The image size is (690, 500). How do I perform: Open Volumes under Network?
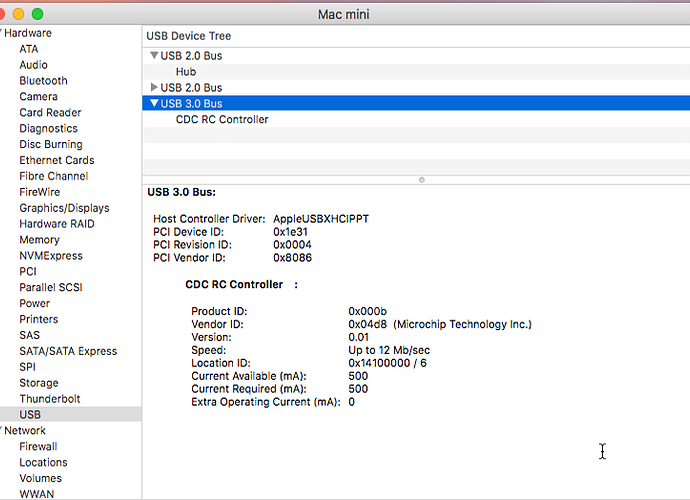click(x=40, y=478)
